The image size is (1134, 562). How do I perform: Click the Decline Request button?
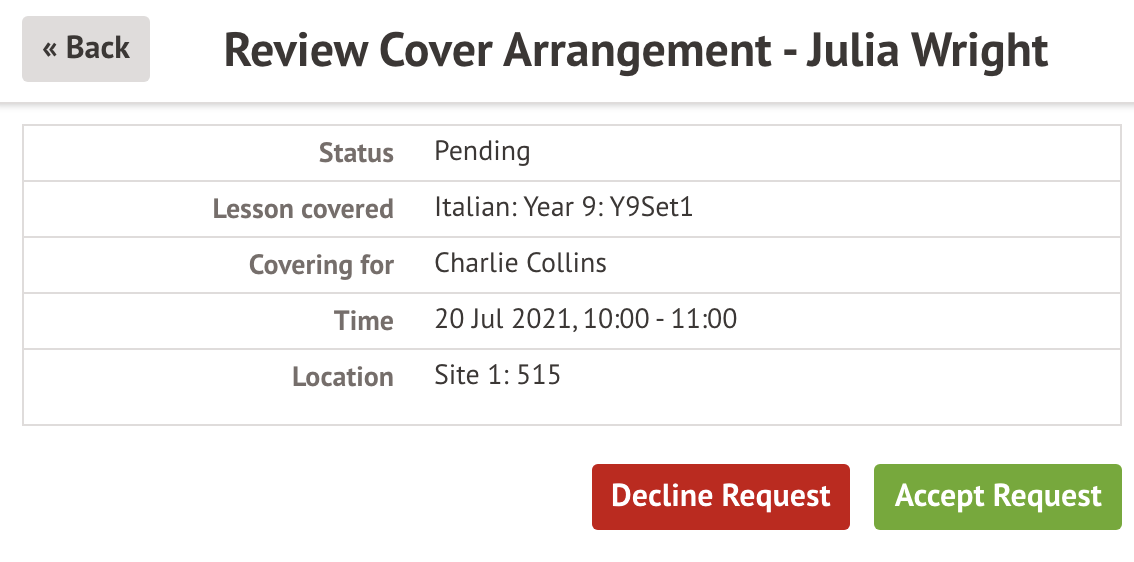coord(720,496)
